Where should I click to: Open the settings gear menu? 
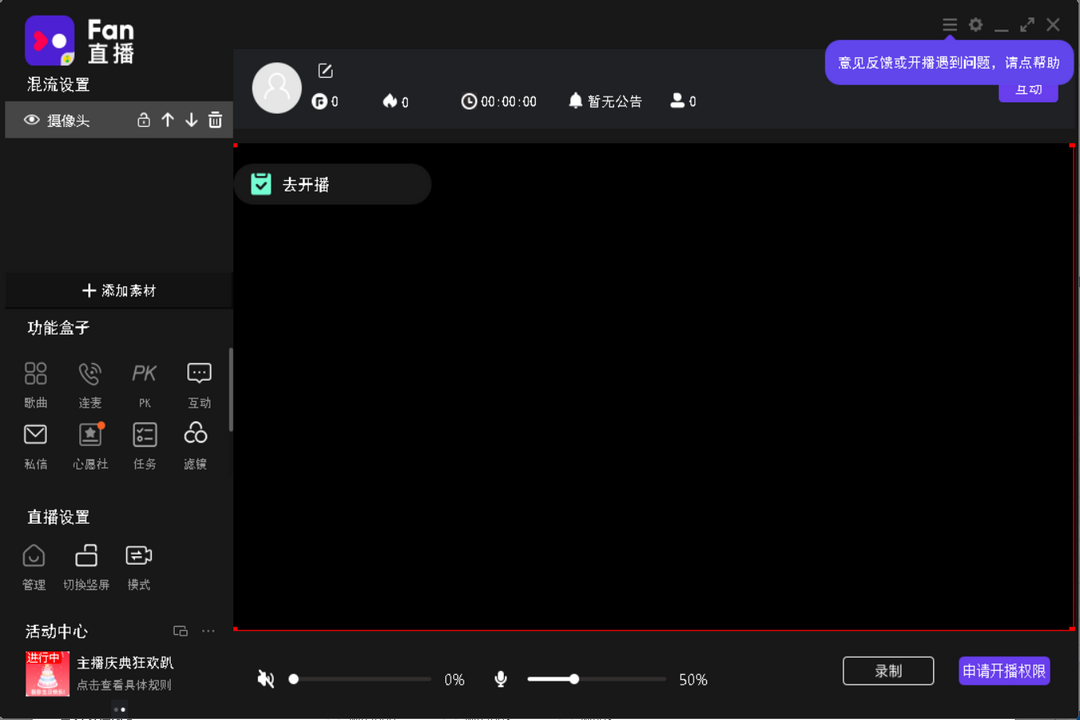(x=975, y=25)
